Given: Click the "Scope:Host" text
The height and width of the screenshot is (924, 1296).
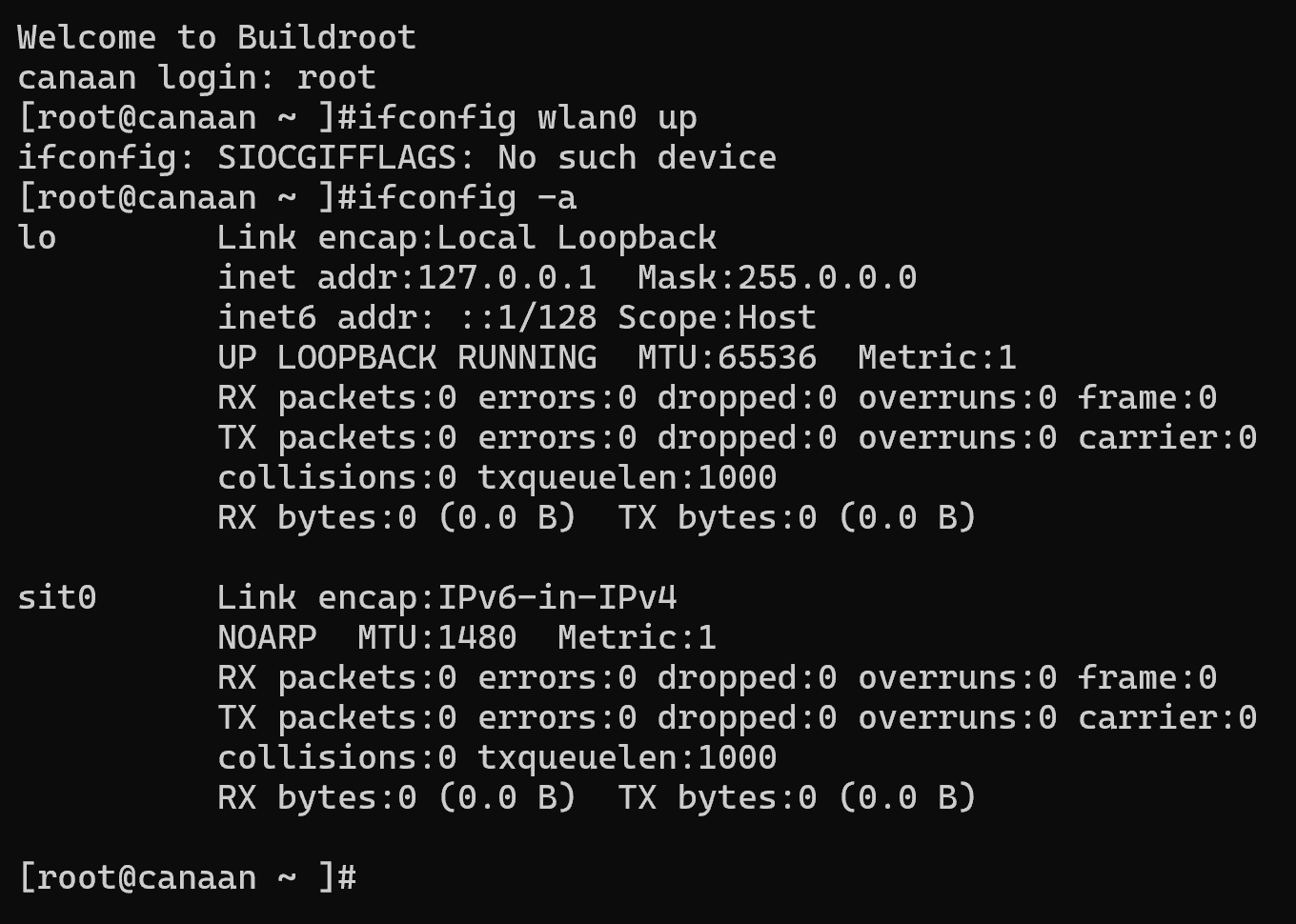Looking at the screenshot, I should (717, 317).
